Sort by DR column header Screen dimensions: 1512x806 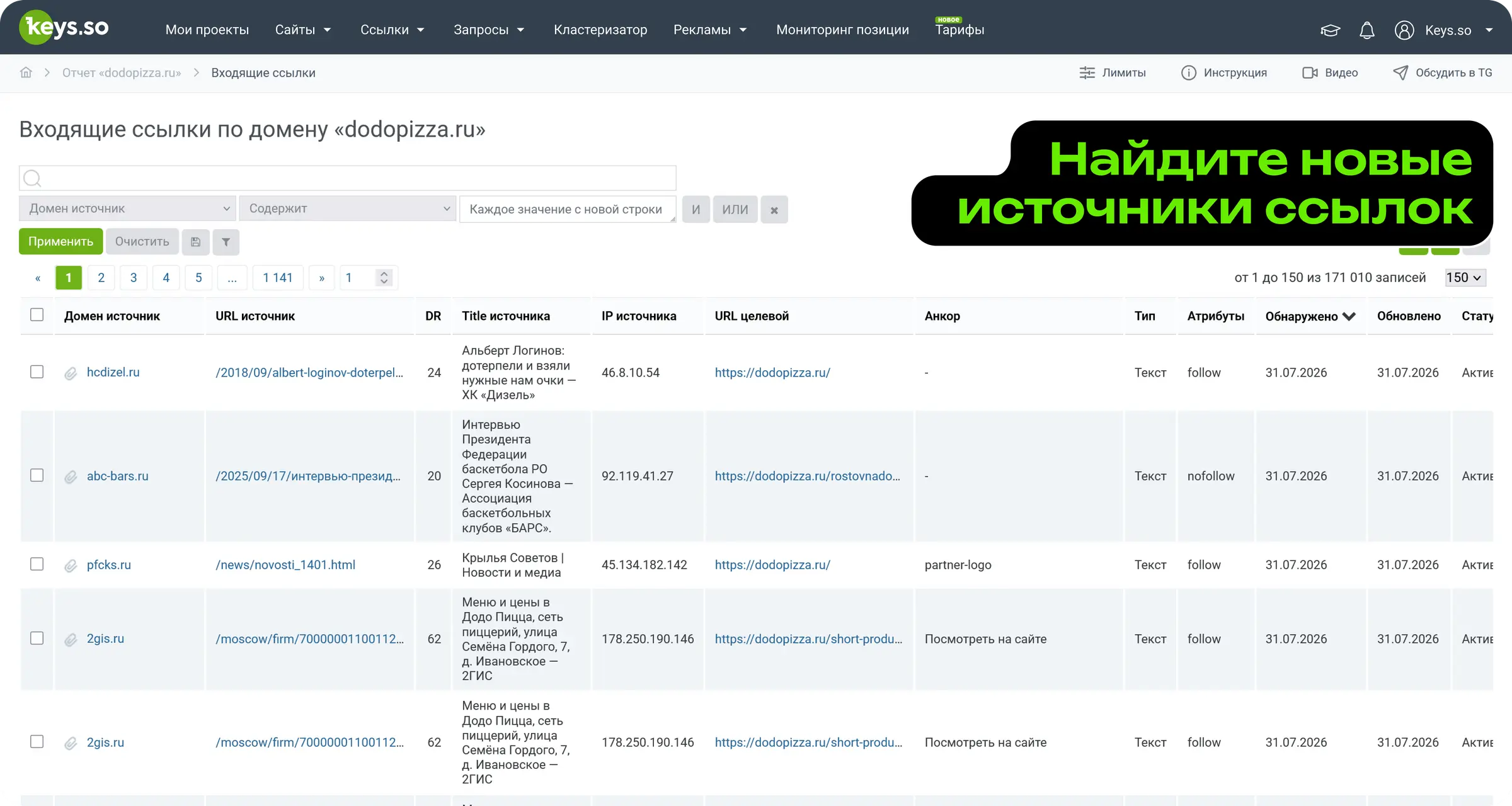coord(433,316)
